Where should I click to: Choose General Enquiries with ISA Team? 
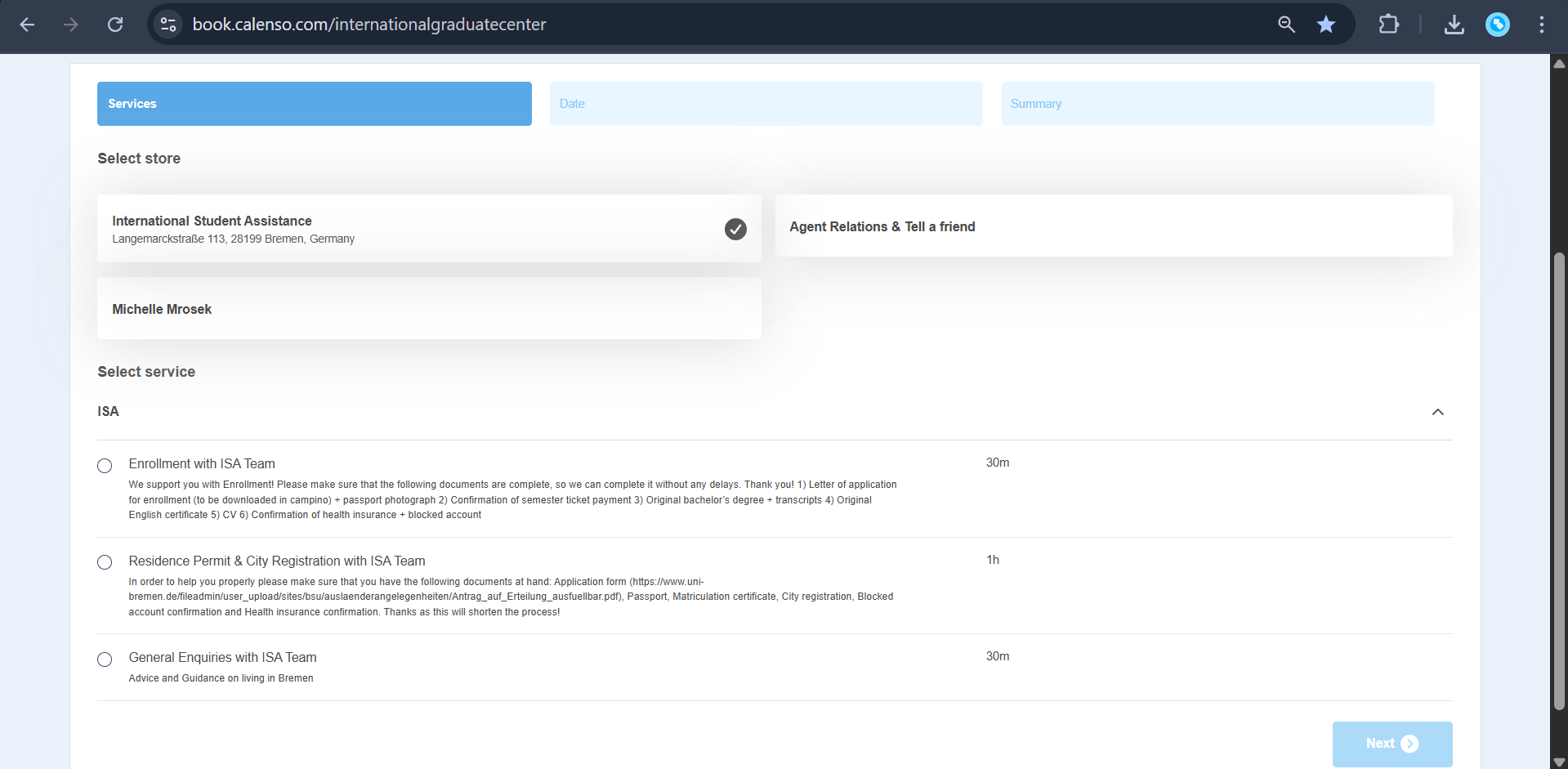tap(104, 659)
